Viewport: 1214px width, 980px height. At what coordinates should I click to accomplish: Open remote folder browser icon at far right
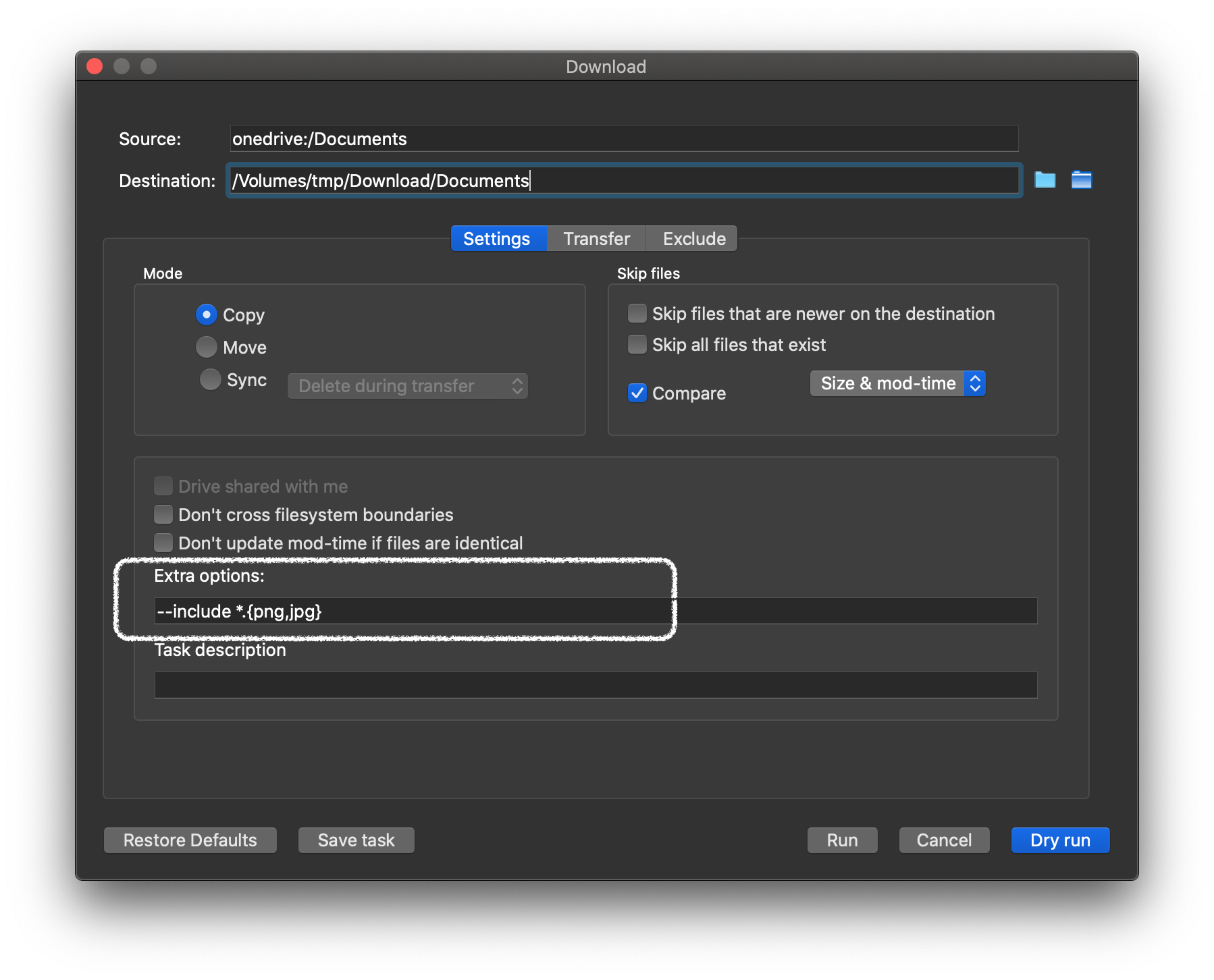[x=1081, y=180]
